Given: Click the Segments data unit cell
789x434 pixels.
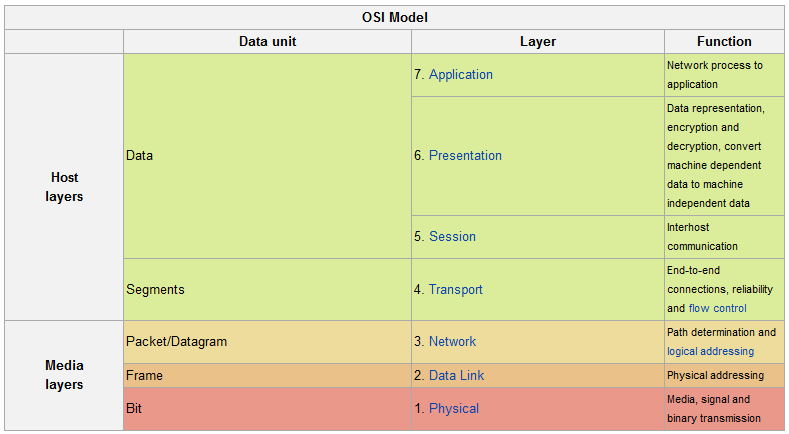Looking at the screenshot, I should click(155, 290).
